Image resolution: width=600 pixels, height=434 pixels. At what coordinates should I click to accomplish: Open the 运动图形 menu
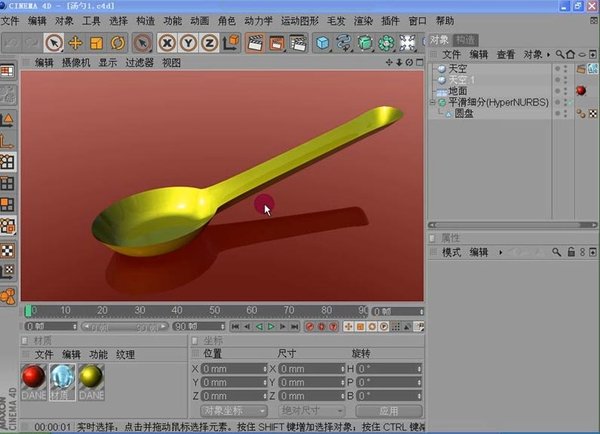point(300,21)
